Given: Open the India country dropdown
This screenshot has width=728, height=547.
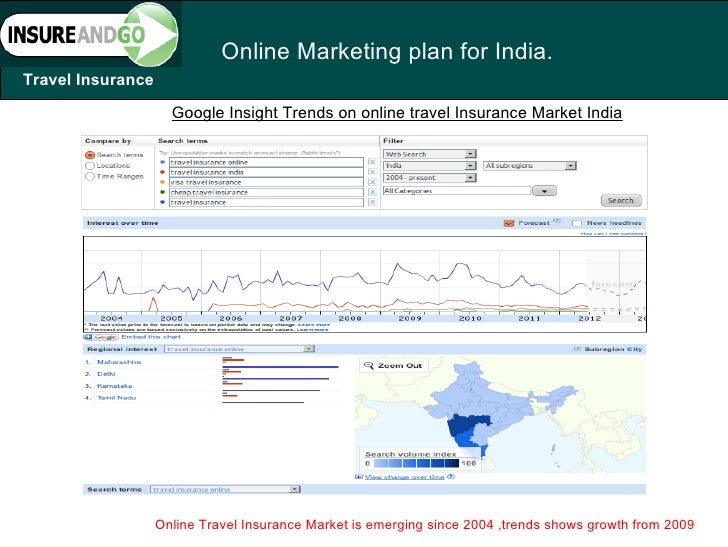Looking at the screenshot, I should coord(429,166).
